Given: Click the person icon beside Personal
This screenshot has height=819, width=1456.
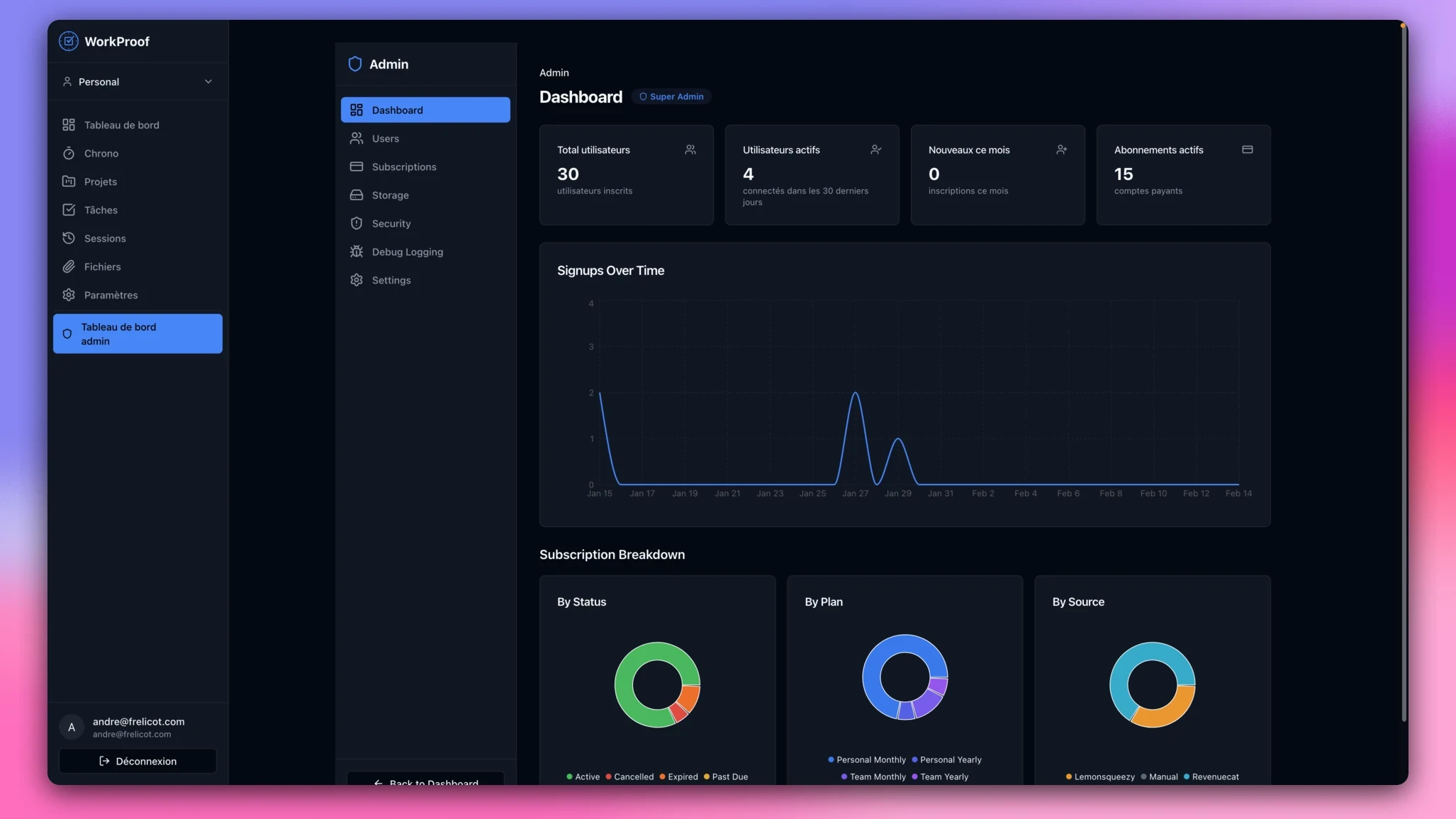Looking at the screenshot, I should (x=67, y=81).
